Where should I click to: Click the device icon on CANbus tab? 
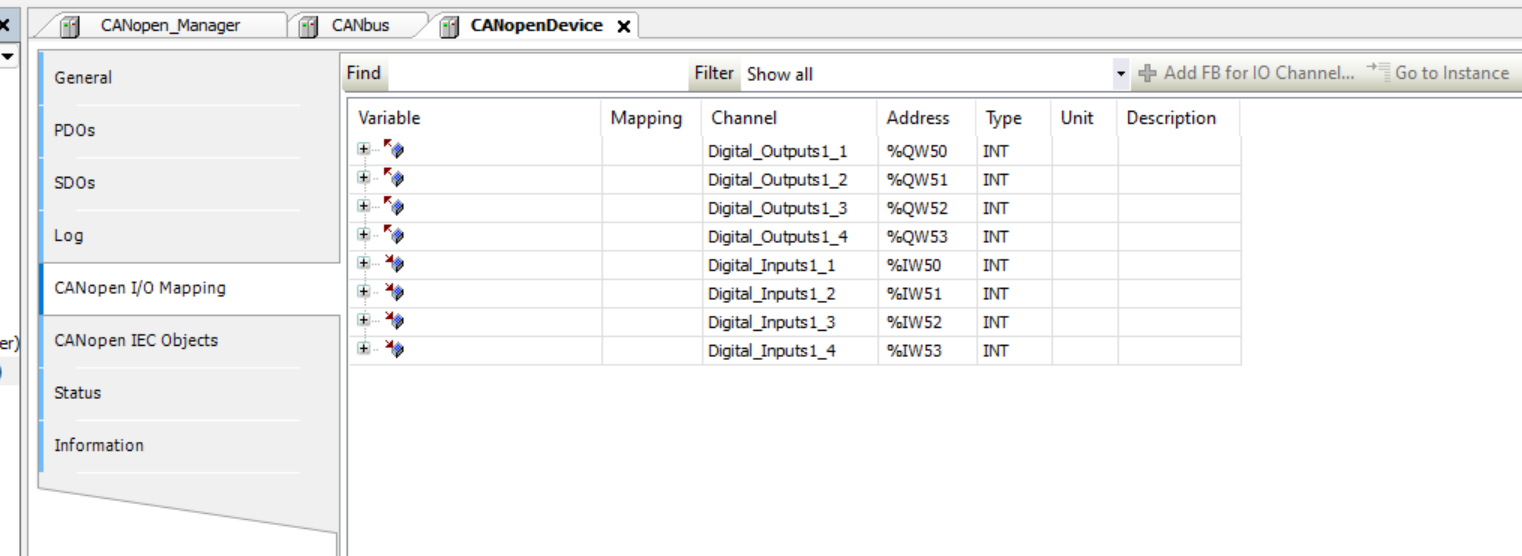pyautogui.click(x=309, y=27)
